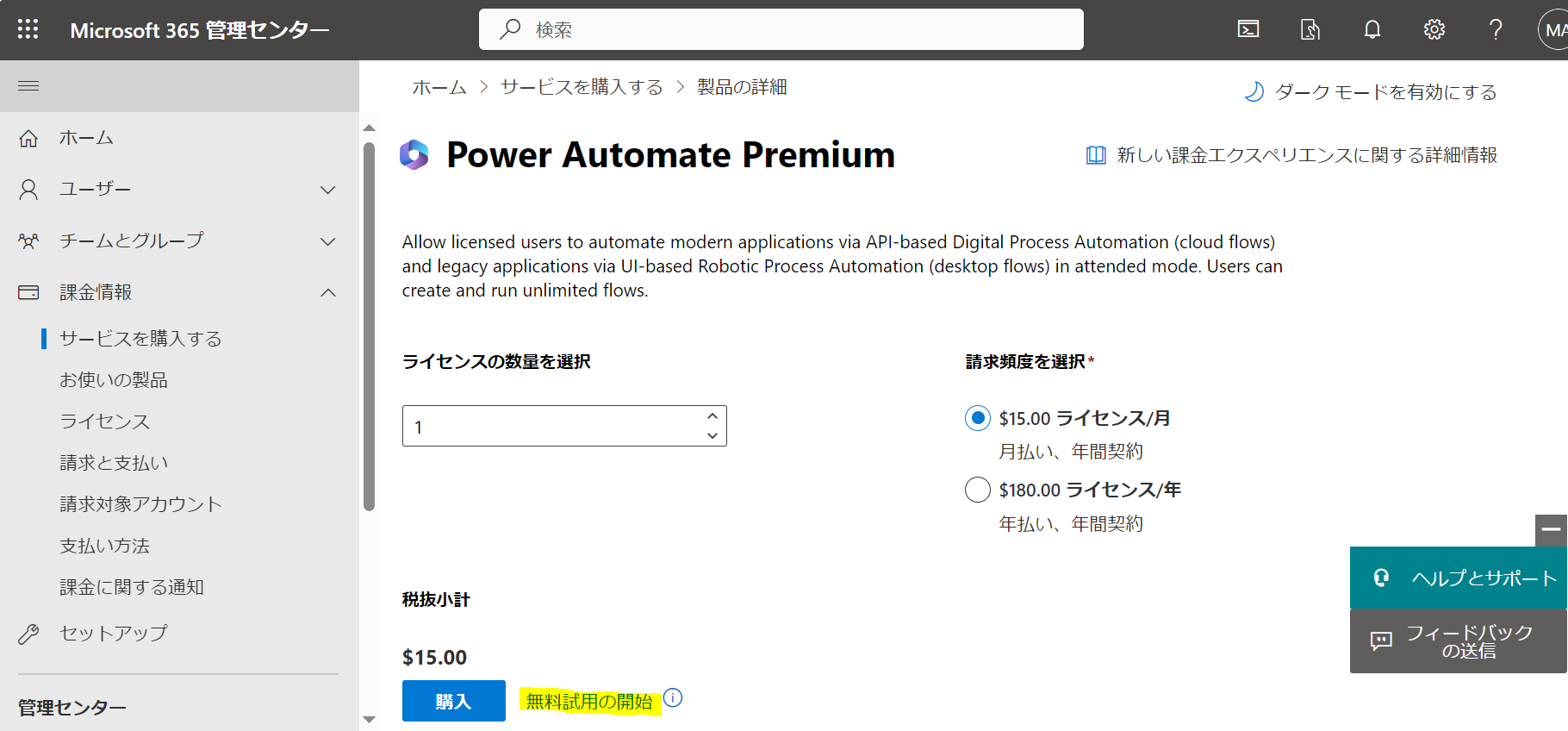Screen dimensions: 1568x731
Task: Click into the 検索 search box
Action: point(781,29)
